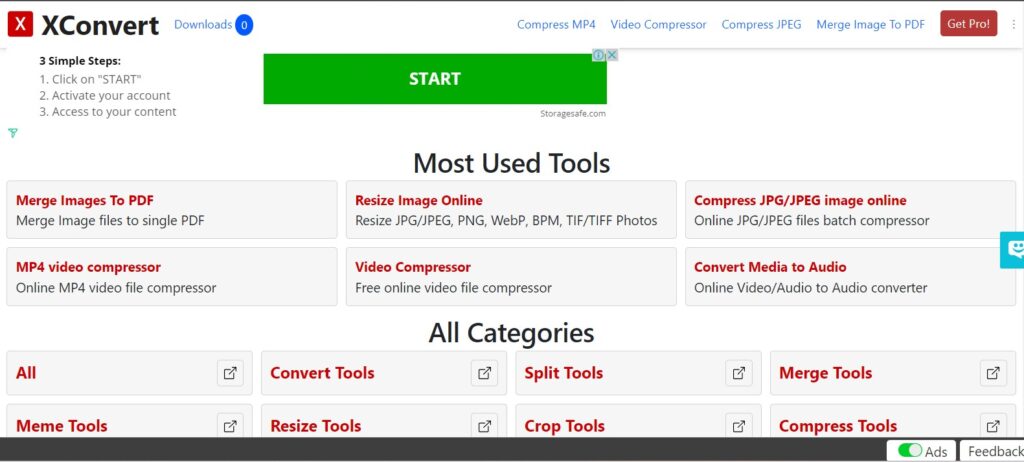
Task: Click the red XConvert logo icon
Action: [20, 24]
